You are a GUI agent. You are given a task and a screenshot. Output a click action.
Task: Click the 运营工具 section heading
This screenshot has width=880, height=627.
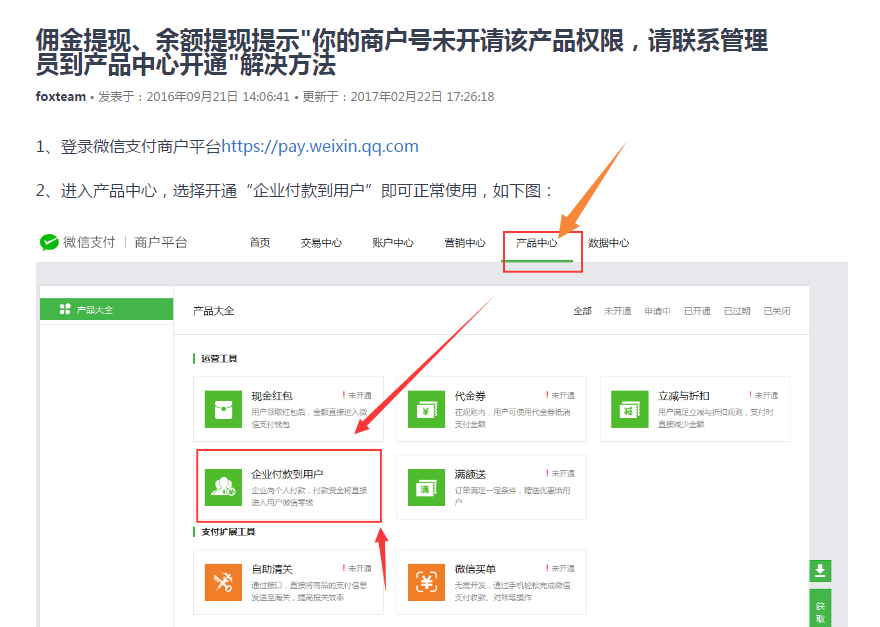[219, 359]
